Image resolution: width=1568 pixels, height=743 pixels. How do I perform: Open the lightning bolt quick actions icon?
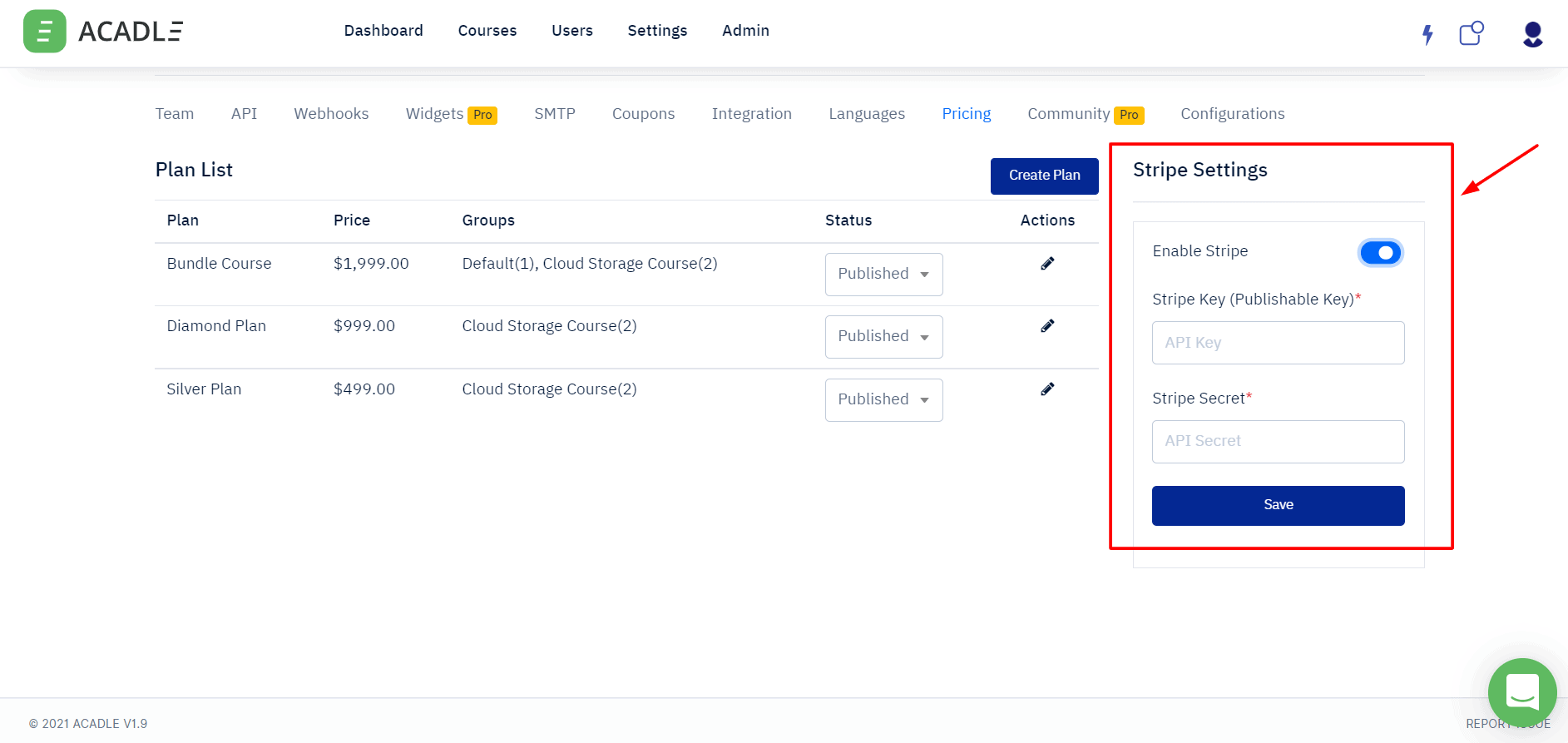tap(1427, 34)
